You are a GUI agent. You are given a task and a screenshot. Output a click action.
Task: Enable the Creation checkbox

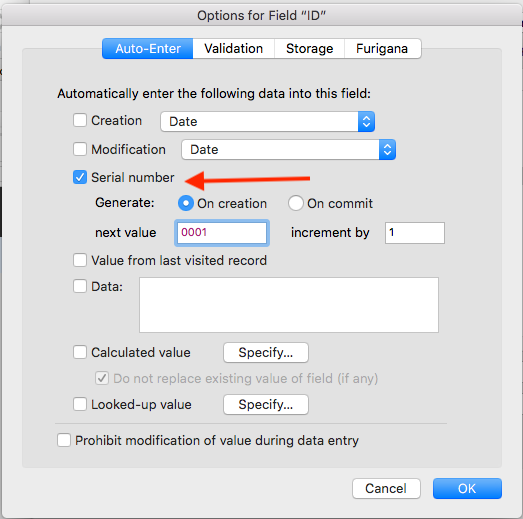click(80, 120)
